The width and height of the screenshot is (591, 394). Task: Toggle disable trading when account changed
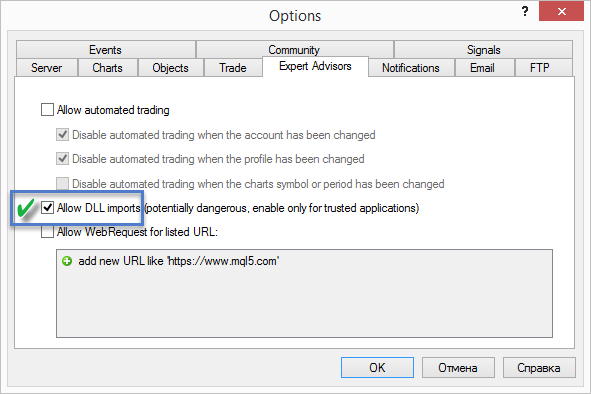click(x=62, y=135)
